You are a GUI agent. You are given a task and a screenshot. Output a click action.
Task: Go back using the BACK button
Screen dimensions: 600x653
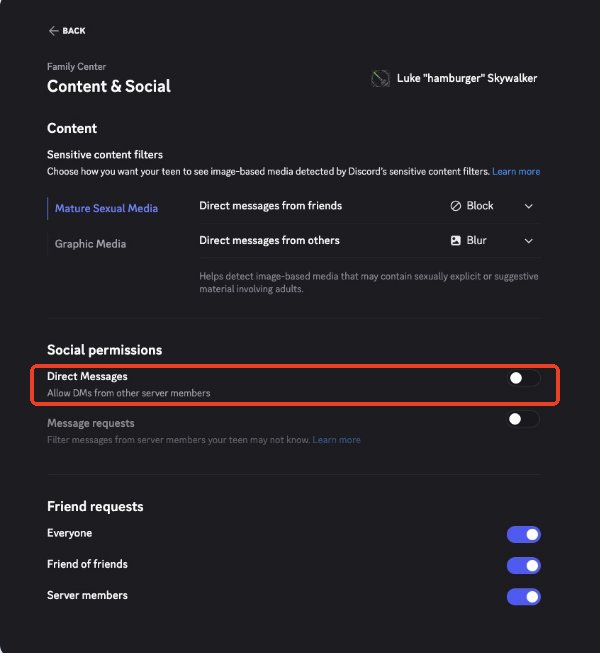pyautogui.click(x=73, y=31)
